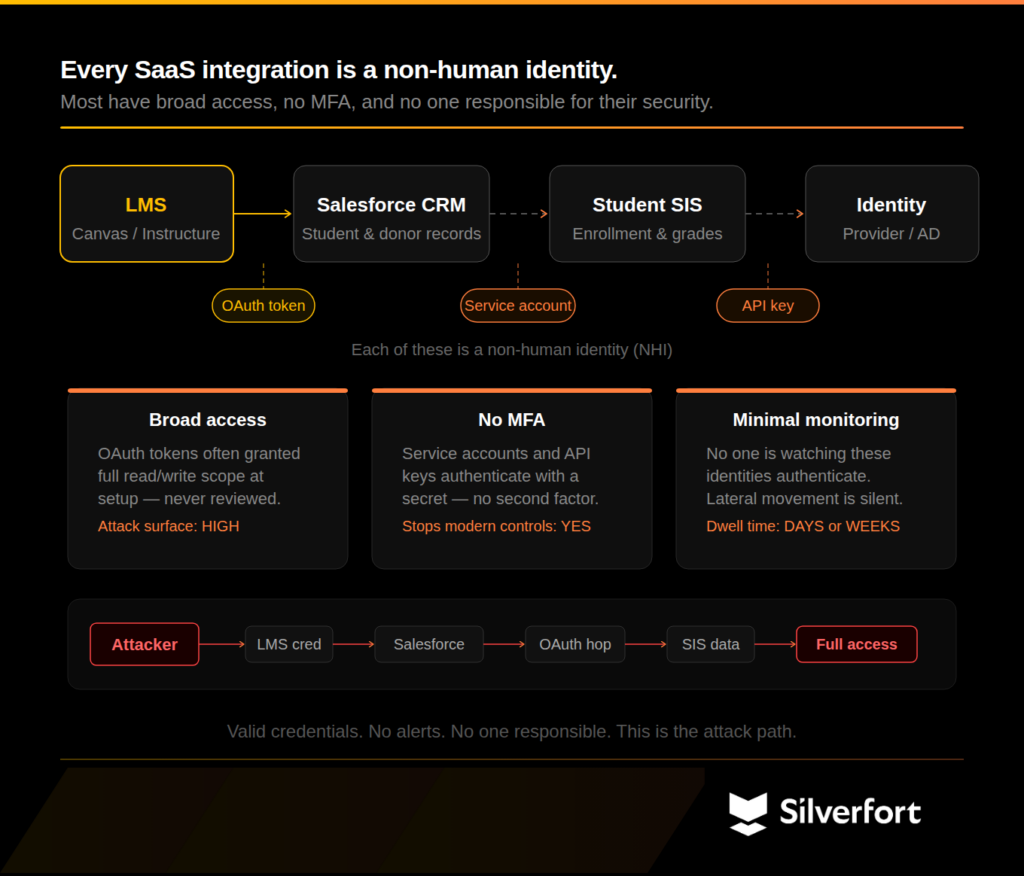Image resolution: width=1024 pixels, height=876 pixels.
Task: Click 'OAuth tokens often granted' description text
Action: coord(199,453)
